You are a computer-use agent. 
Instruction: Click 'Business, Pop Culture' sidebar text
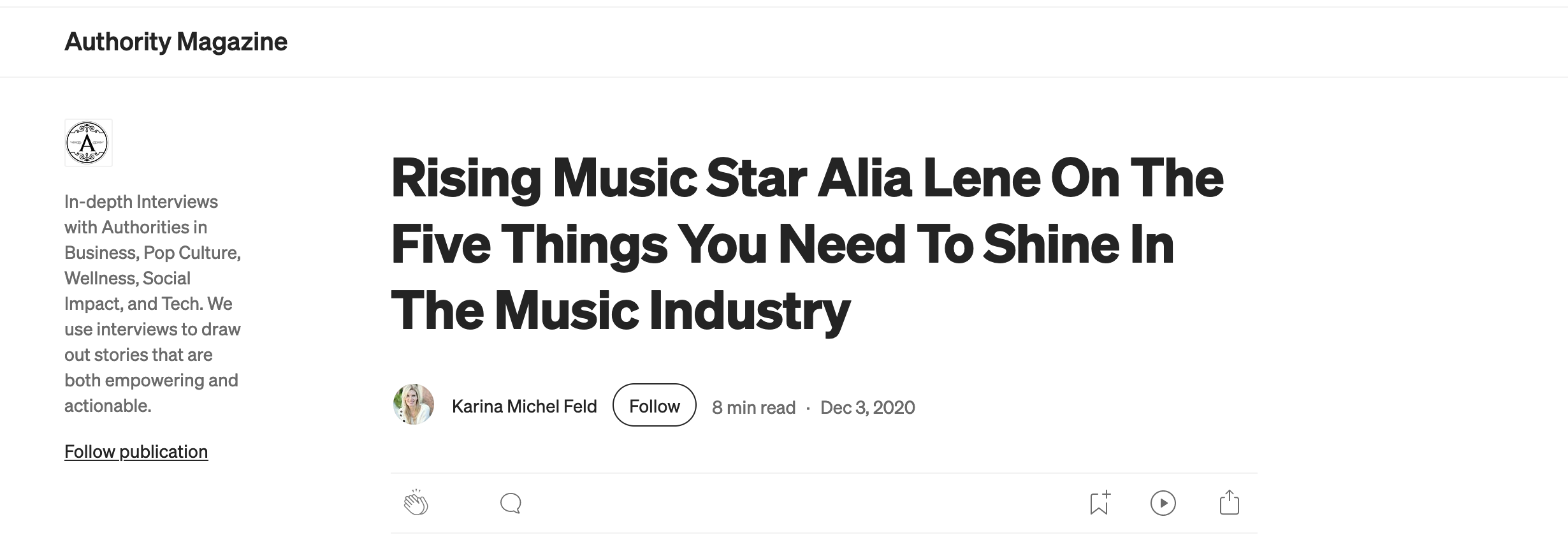point(152,253)
